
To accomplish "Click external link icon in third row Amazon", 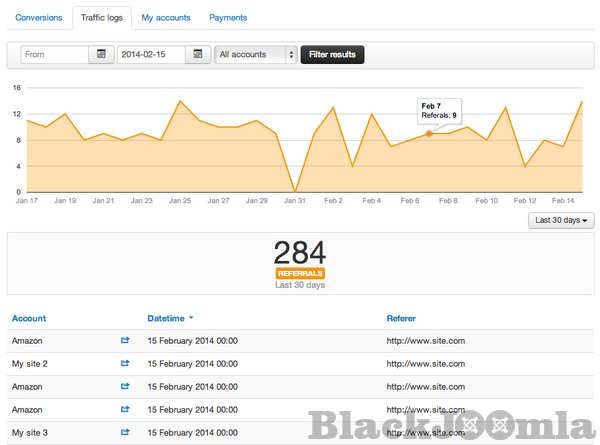I will [125, 386].
